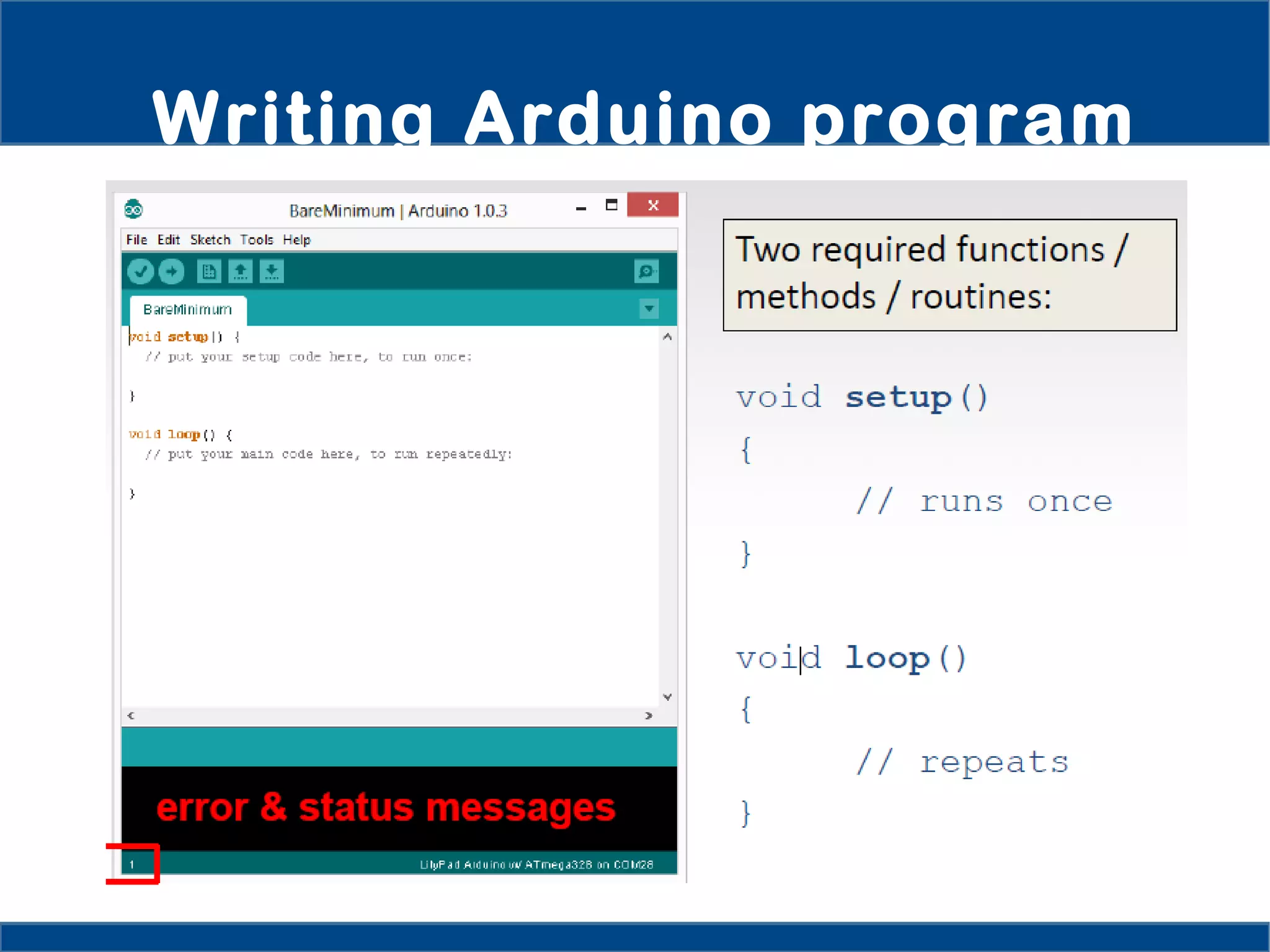The width and height of the screenshot is (1270, 952).
Task: Click the 'void setup()' text on the slide
Action: [862, 398]
